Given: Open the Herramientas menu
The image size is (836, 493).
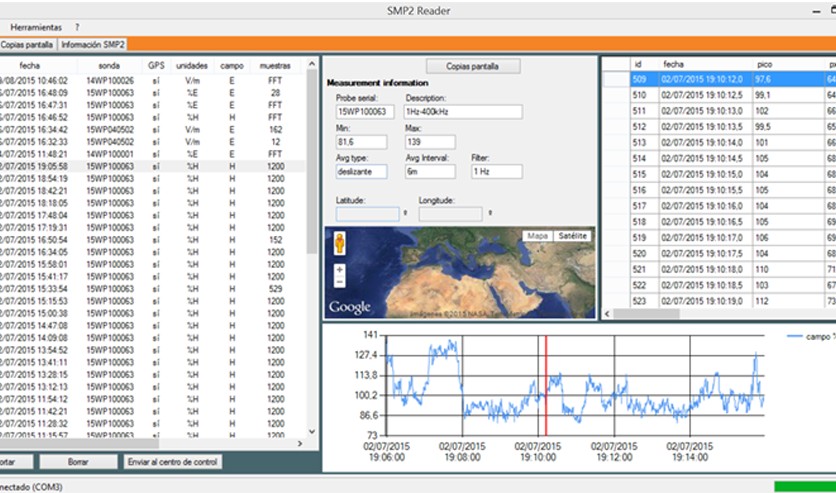Looking at the screenshot, I should click(x=35, y=26).
